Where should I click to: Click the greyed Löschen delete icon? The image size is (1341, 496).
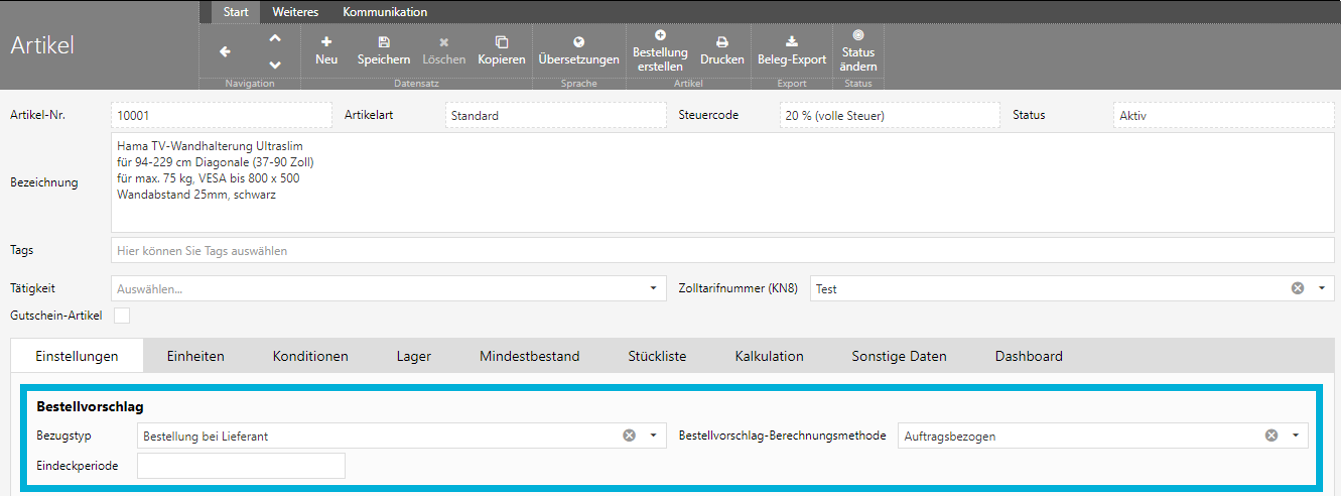coord(444,51)
